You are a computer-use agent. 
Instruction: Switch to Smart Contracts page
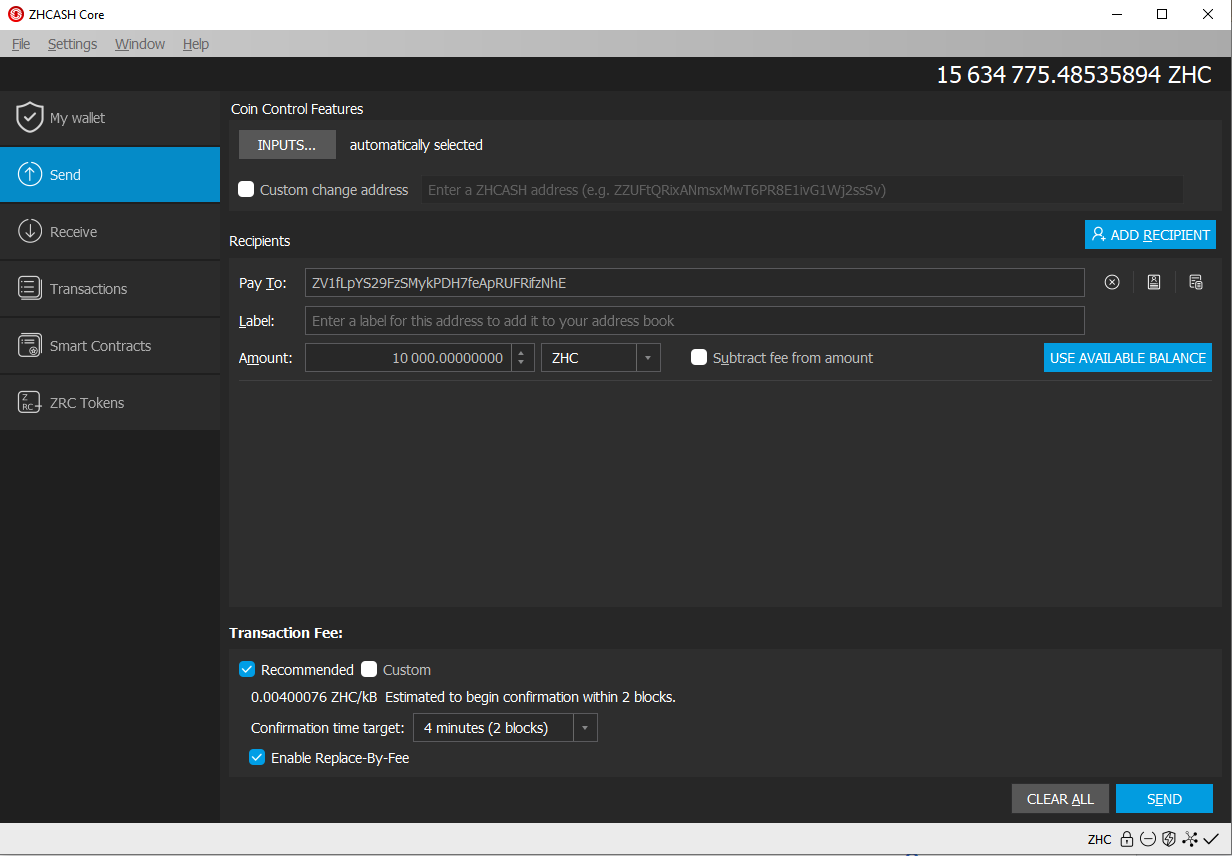pyautogui.click(x=110, y=346)
